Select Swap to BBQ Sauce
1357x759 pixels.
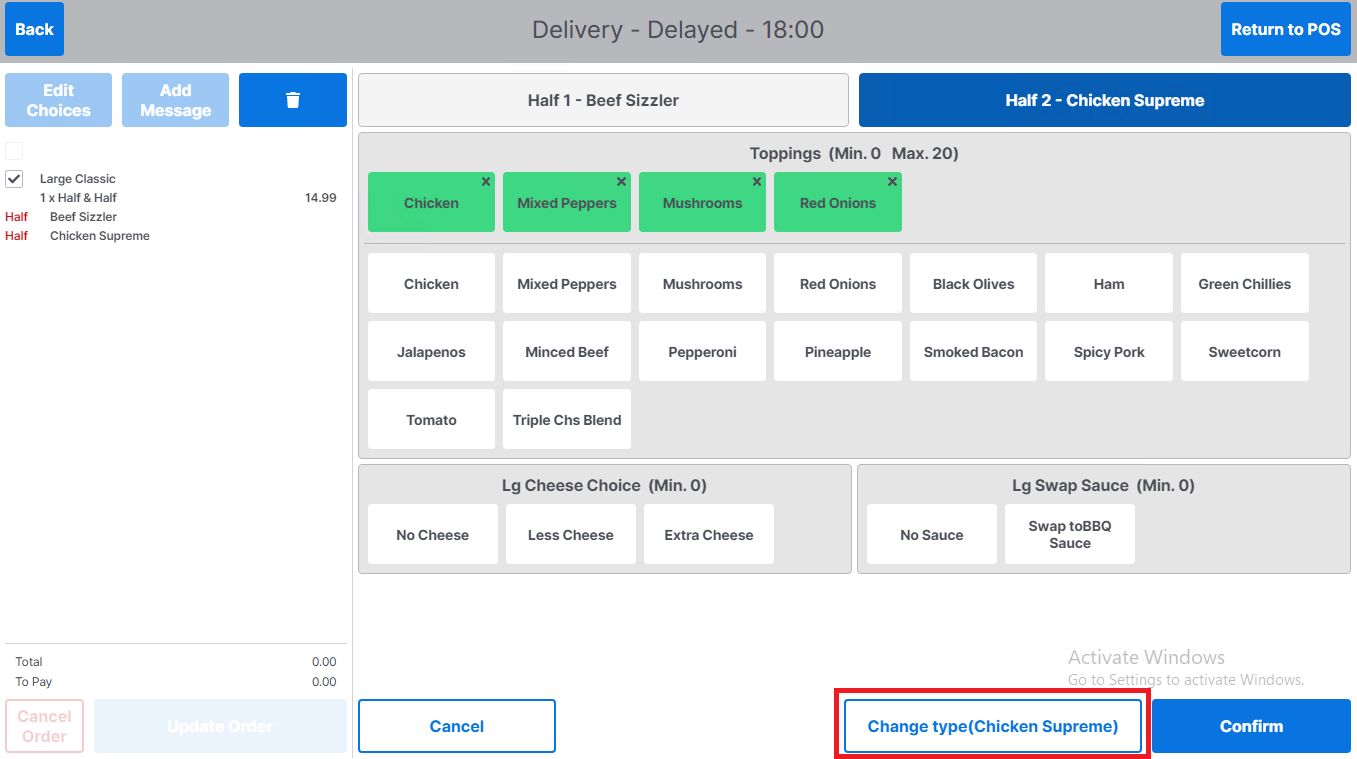1069,535
